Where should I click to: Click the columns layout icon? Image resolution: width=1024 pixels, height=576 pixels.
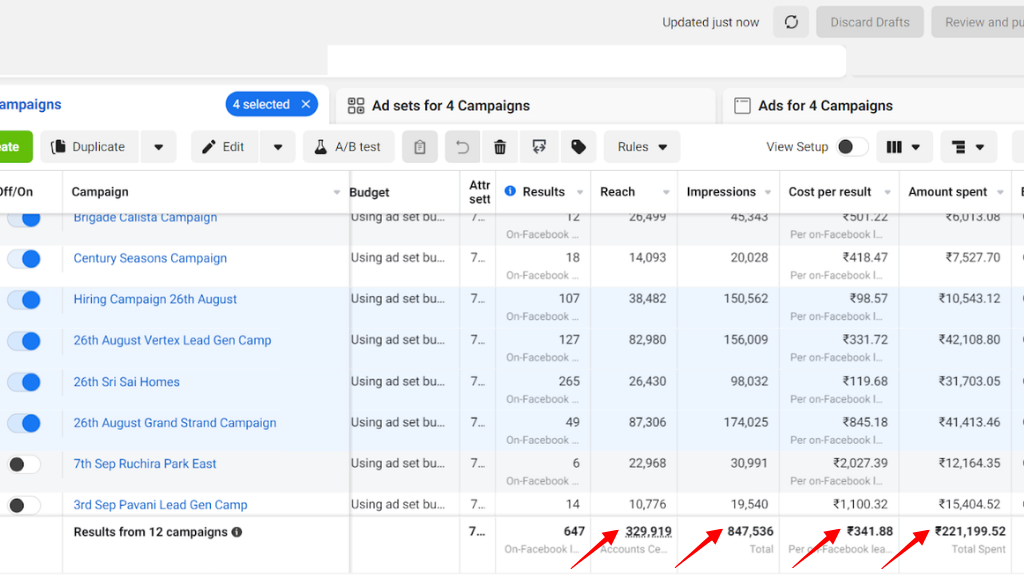click(894, 147)
